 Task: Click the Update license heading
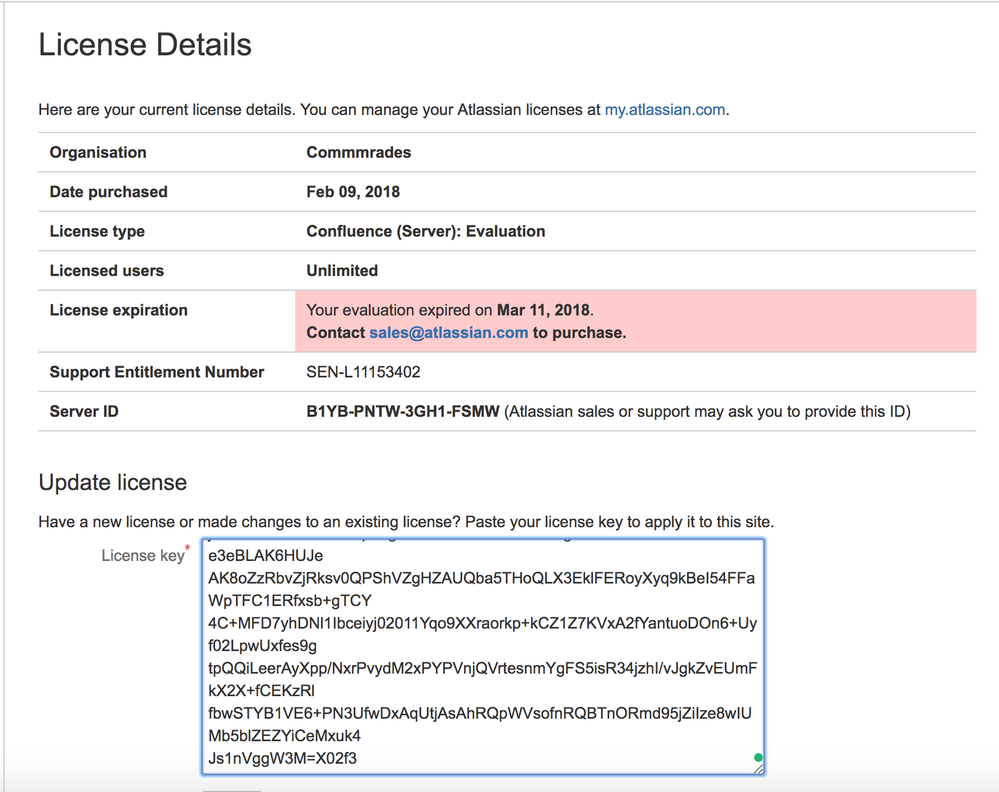(x=113, y=482)
